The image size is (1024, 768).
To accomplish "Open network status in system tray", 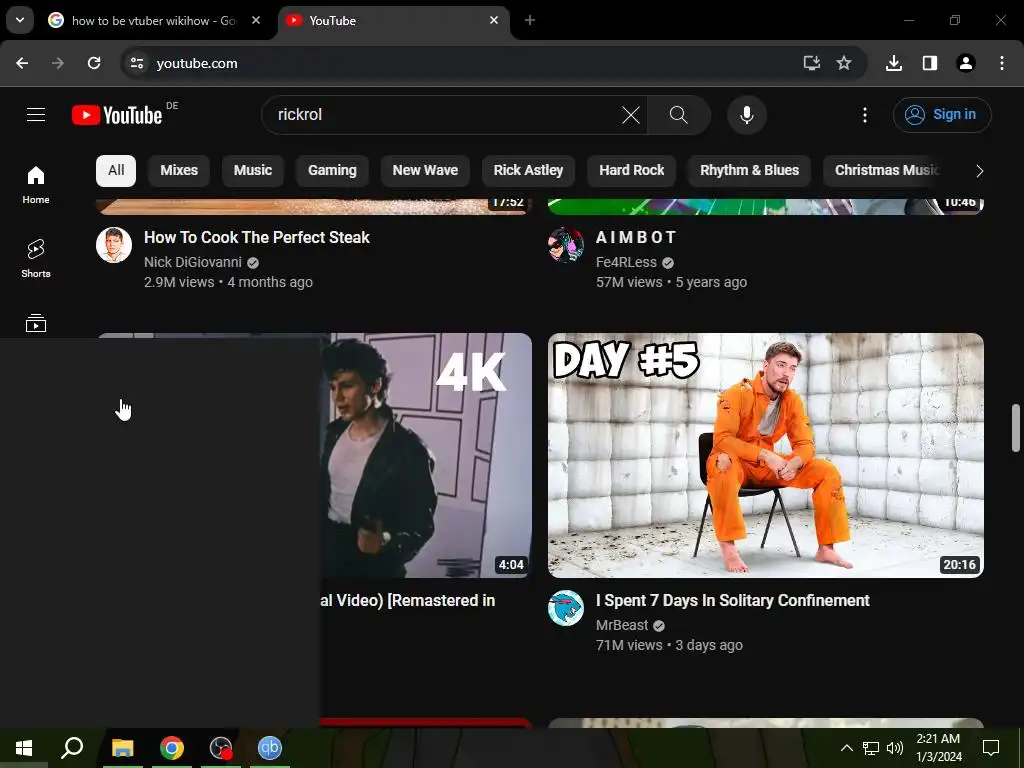I will (871, 748).
